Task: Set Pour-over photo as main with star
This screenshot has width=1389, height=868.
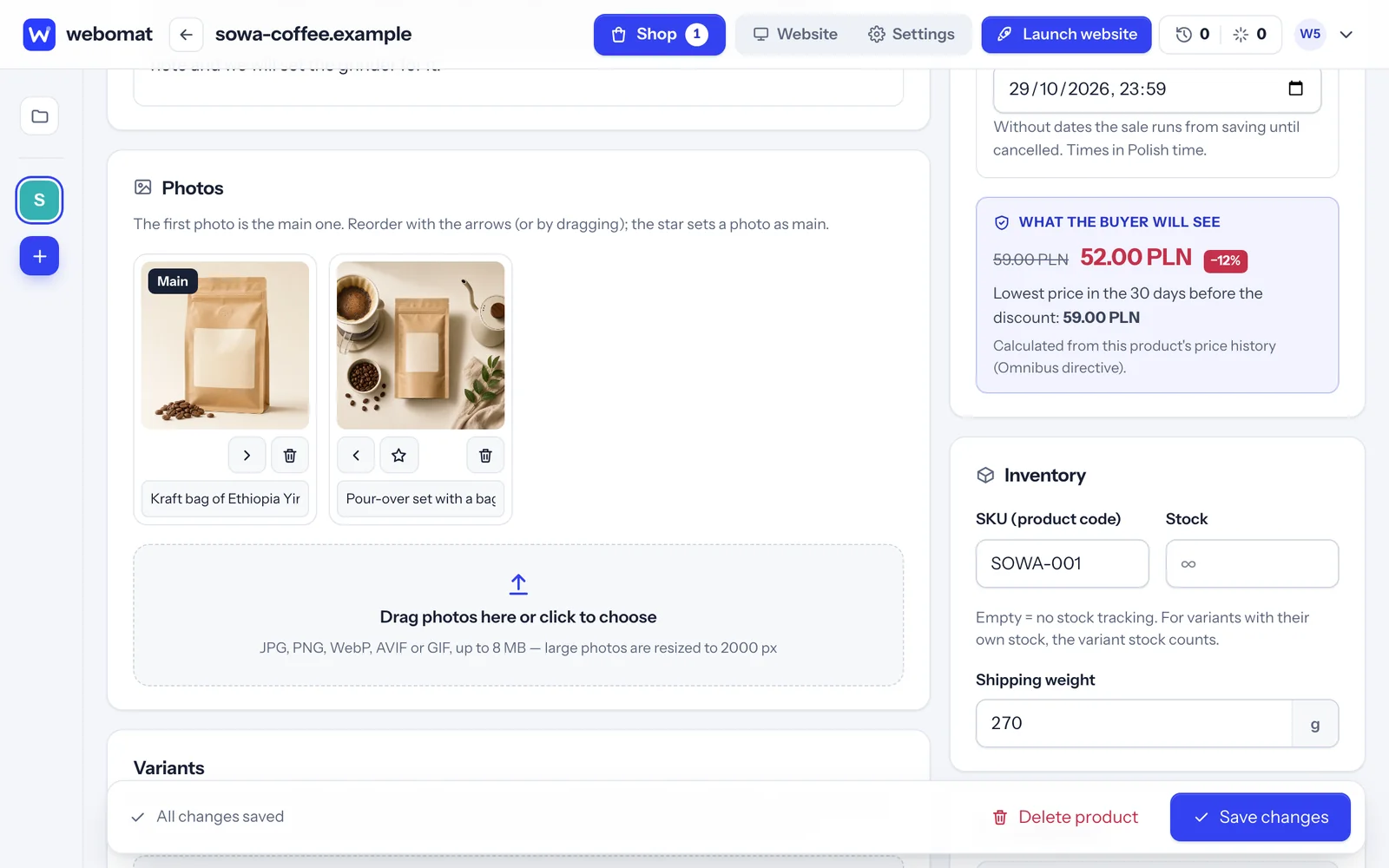Action: point(398,455)
